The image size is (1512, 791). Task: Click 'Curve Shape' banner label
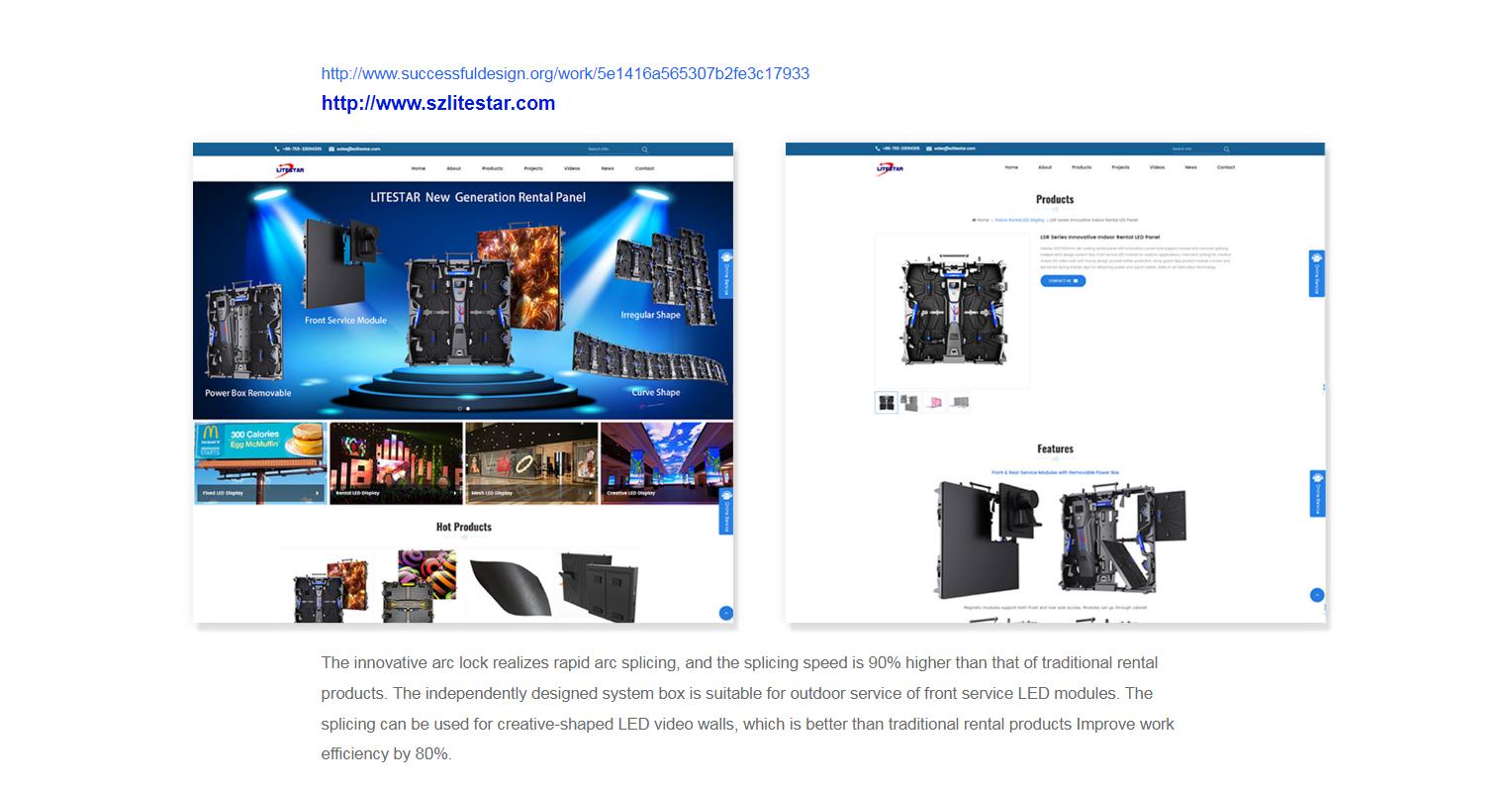tap(656, 392)
